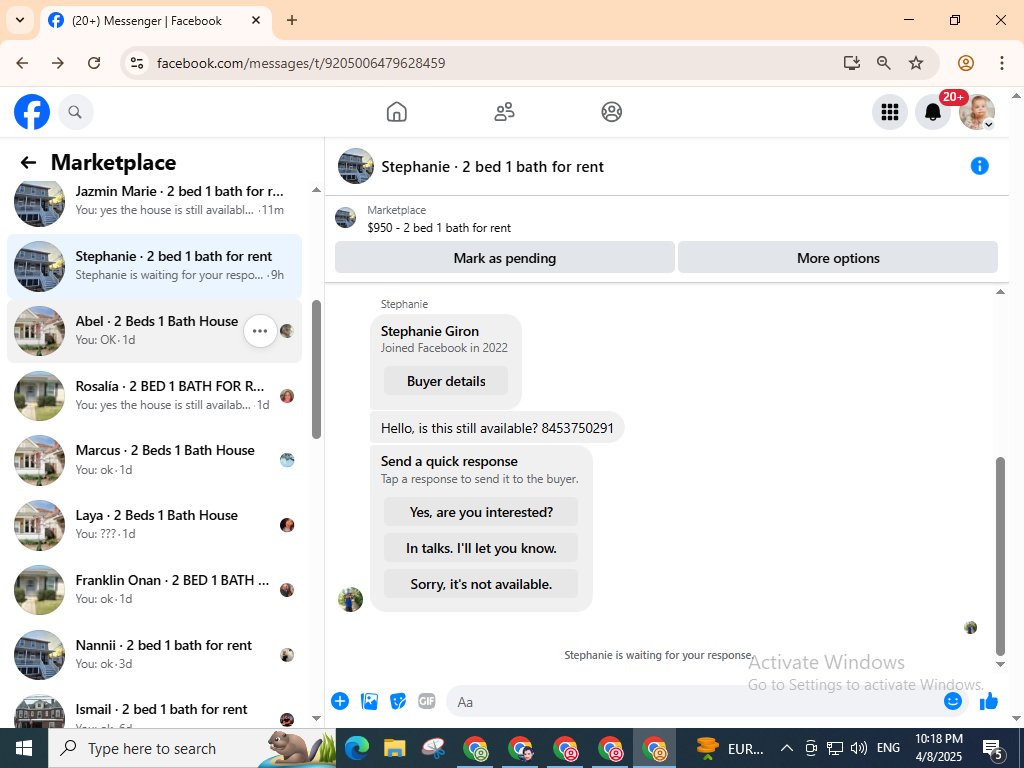The height and width of the screenshot is (768, 1024).
Task: Click Stephanie's avatar next to her message
Action: click(x=350, y=599)
